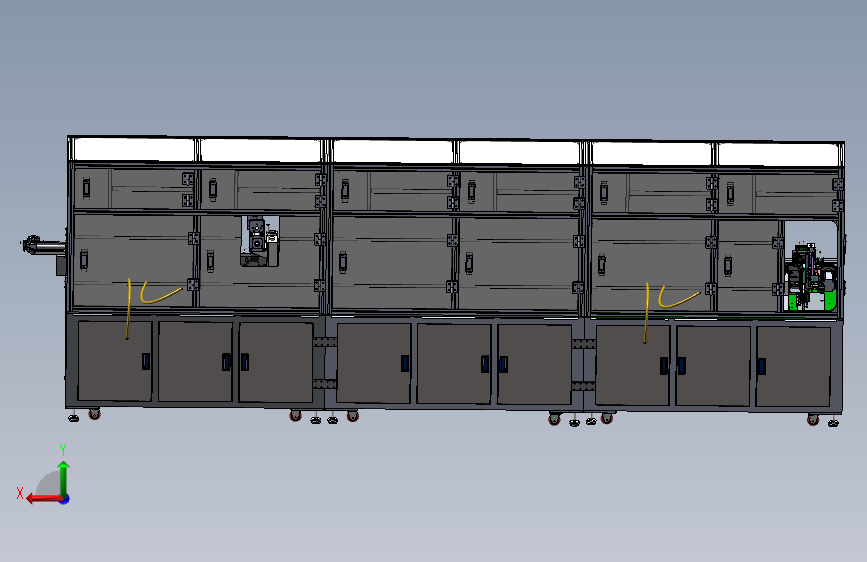The height and width of the screenshot is (562, 867).
Task: Select the green and black mechanism at the machine's open end
Action: [812, 277]
